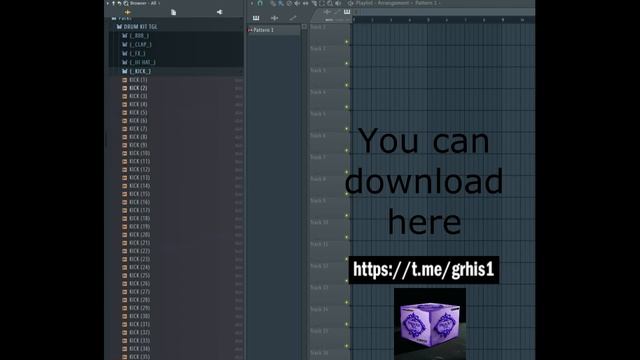
Task: Click the file icon beside KICK (2)
Action: coord(124,88)
